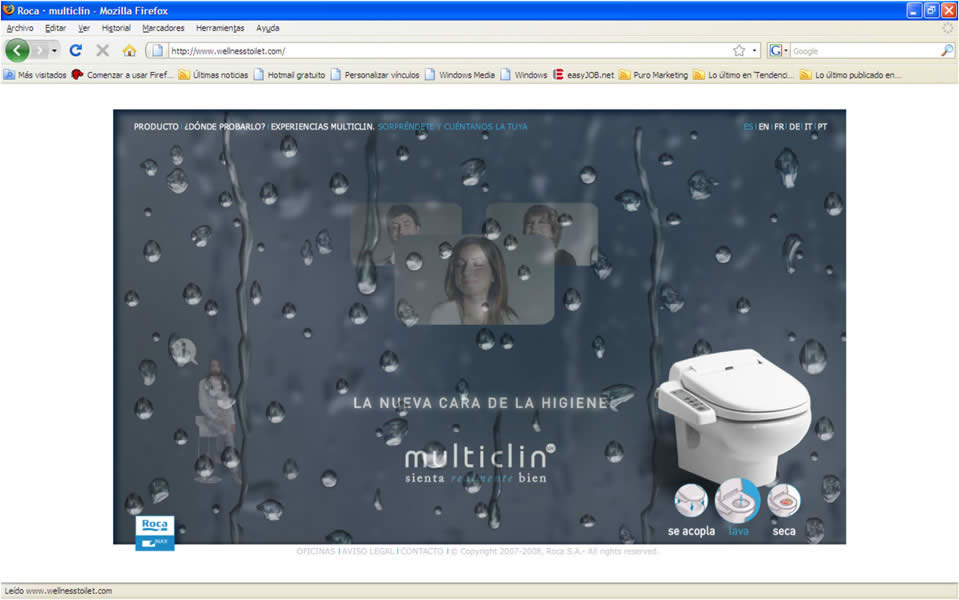The width and height of the screenshot is (959, 600).
Task: Open the Editar menu
Action: (x=55, y=28)
